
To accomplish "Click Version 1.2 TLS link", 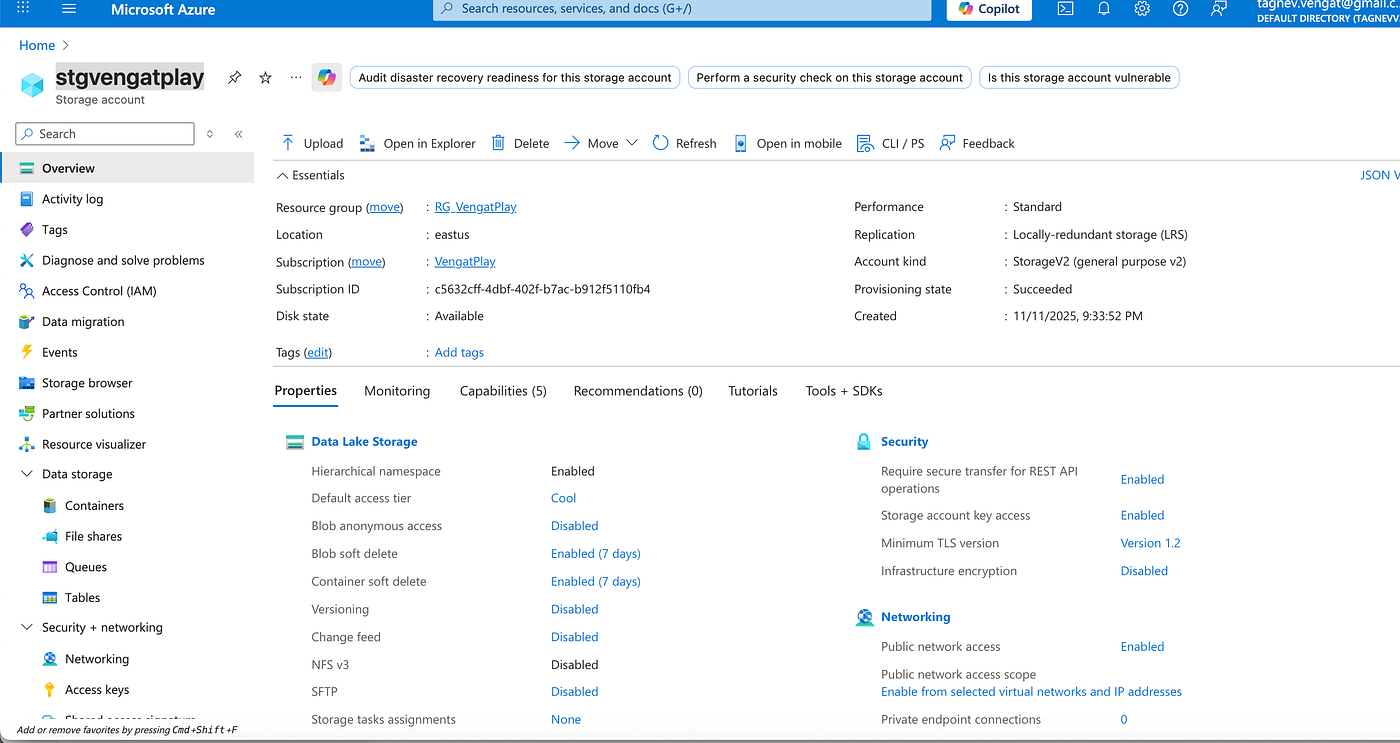I will coord(1150,543).
